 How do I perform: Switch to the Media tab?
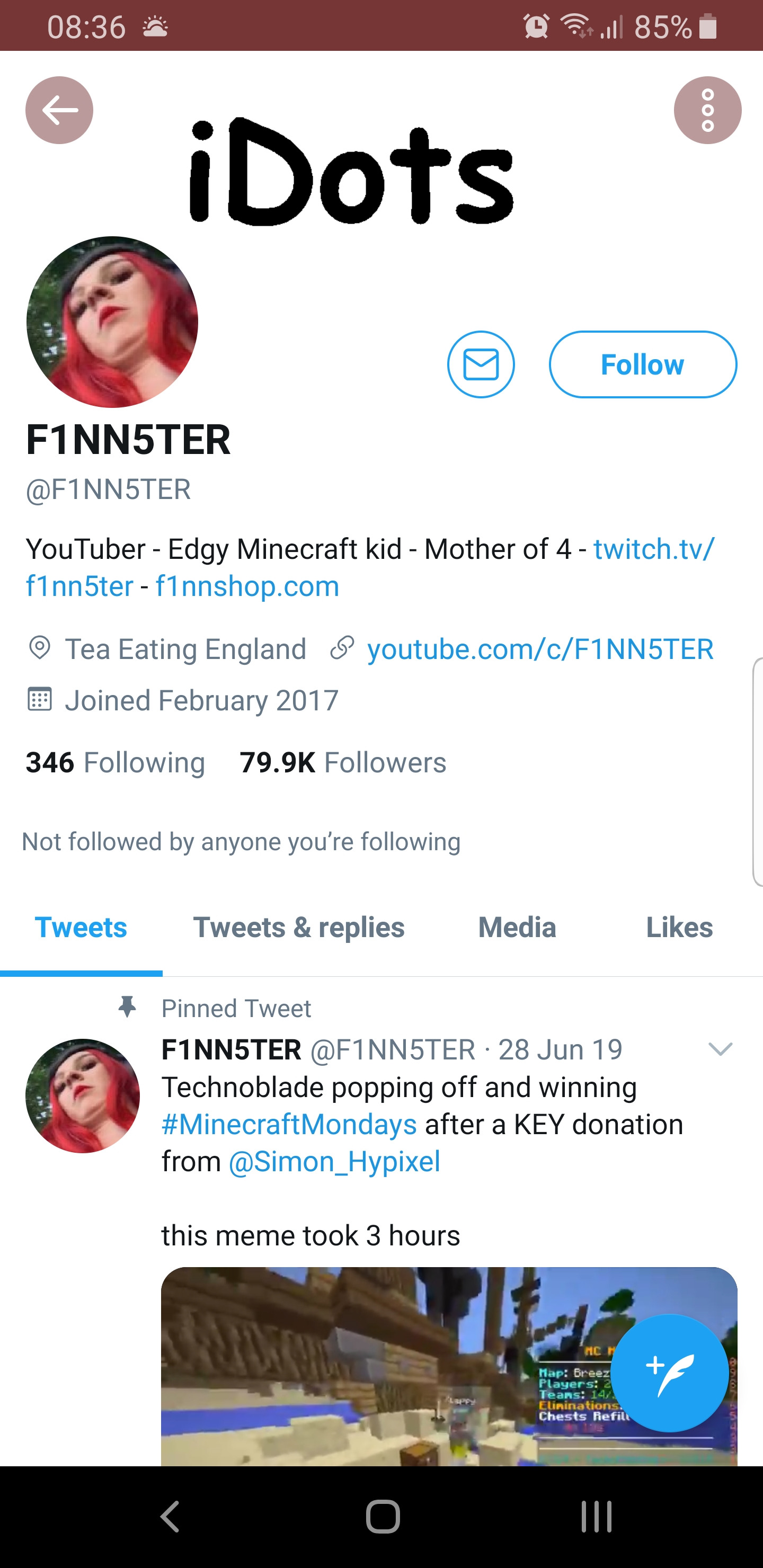tap(517, 927)
